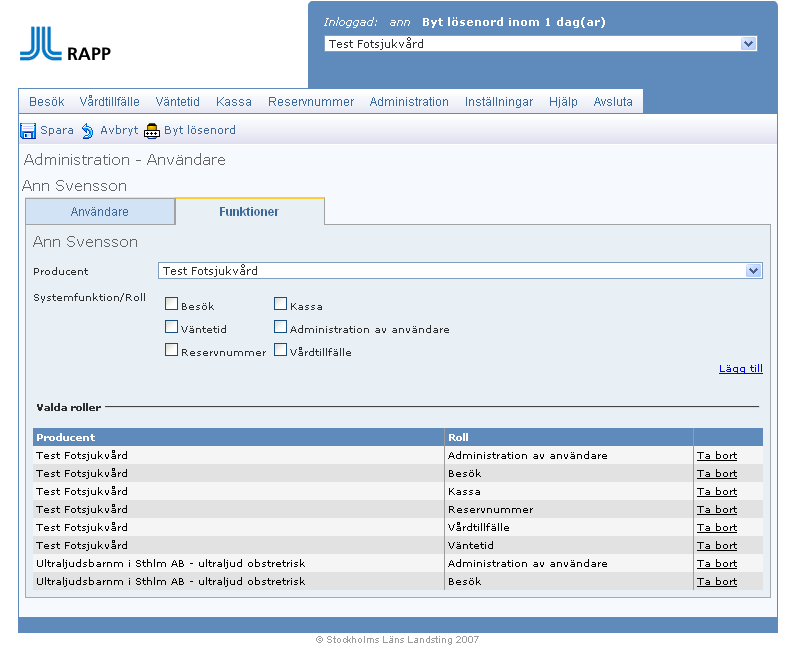Click the Väntetid role cell in table

[x=569, y=545]
